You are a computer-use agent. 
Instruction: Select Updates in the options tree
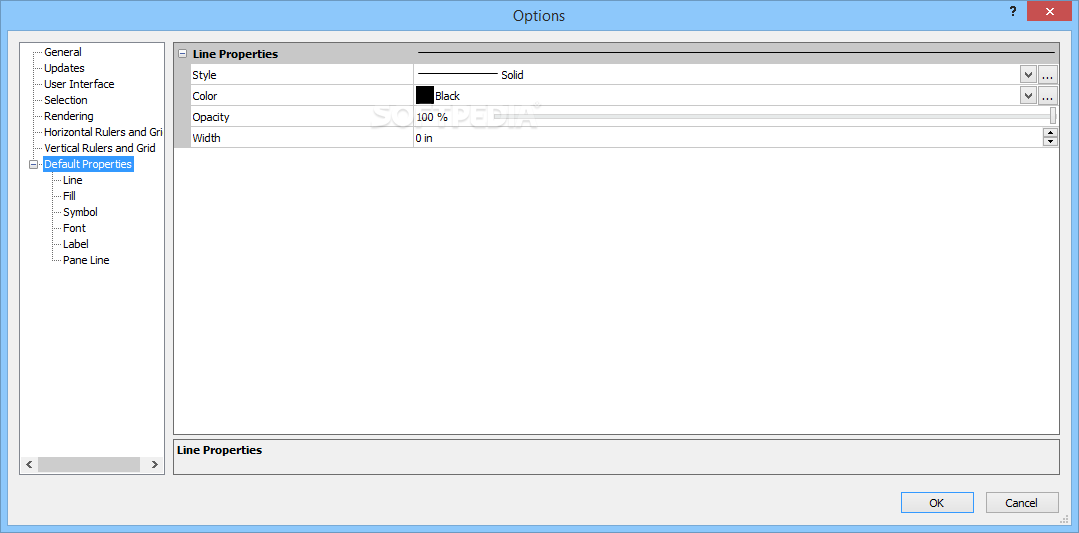(x=64, y=68)
